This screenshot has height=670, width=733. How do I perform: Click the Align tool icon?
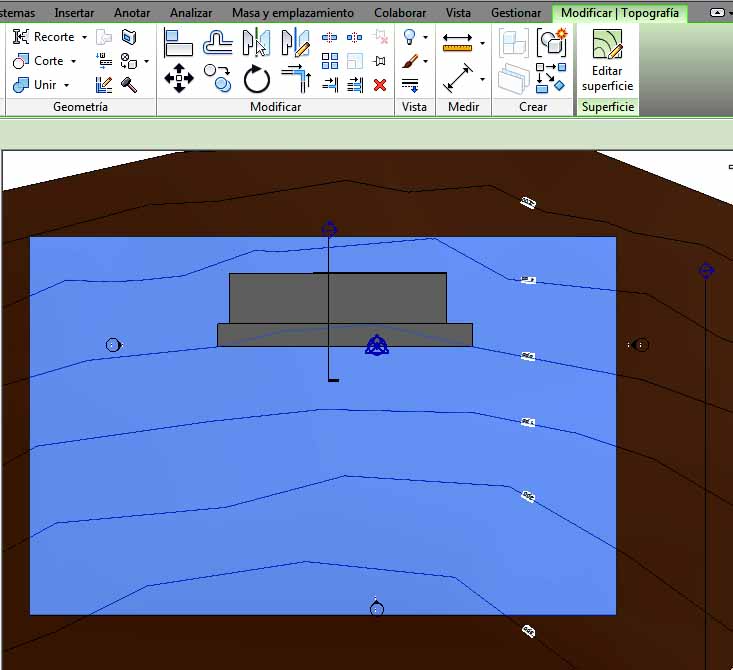pos(179,42)
